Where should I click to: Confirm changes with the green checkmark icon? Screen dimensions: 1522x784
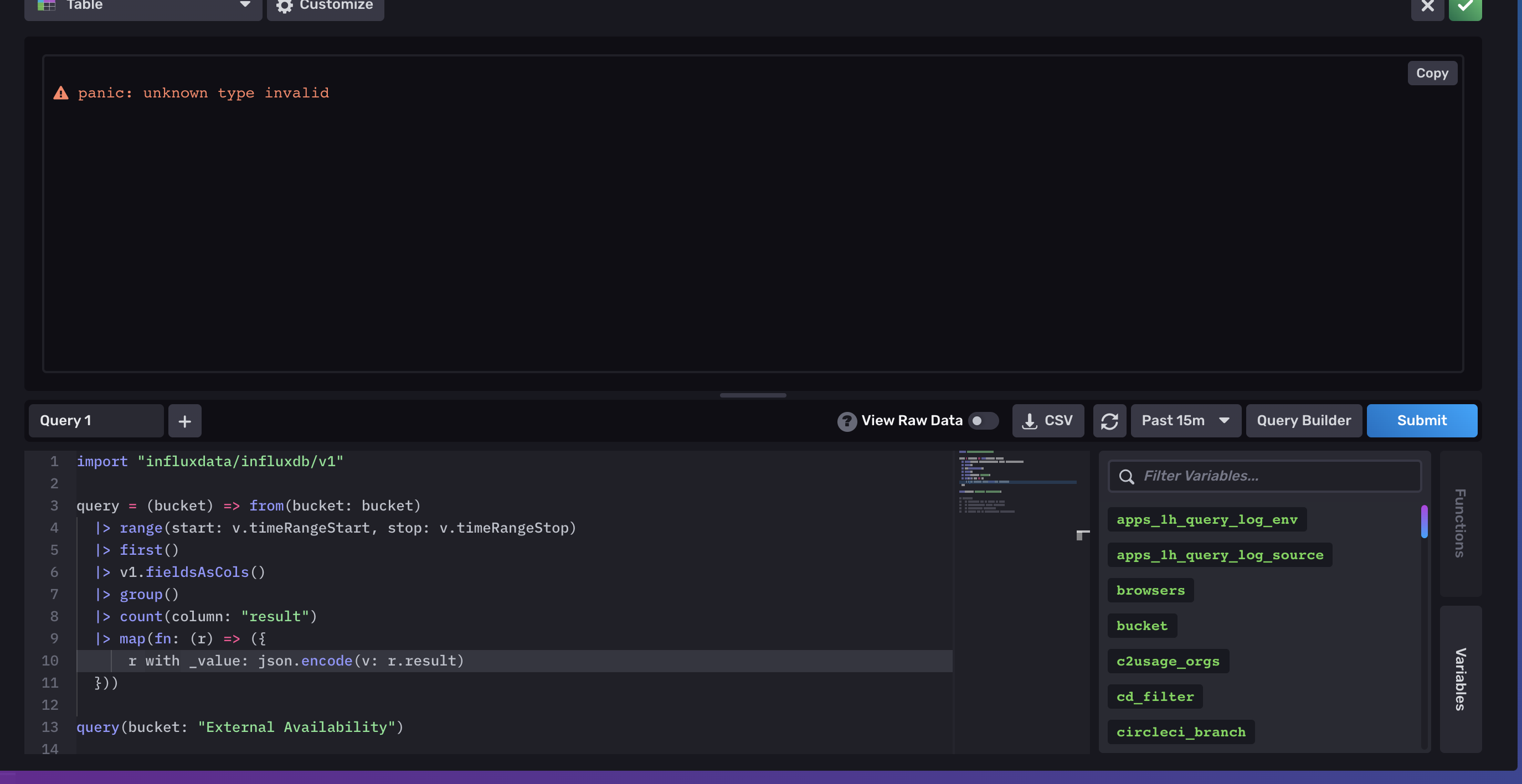[x=1466, y=7]
